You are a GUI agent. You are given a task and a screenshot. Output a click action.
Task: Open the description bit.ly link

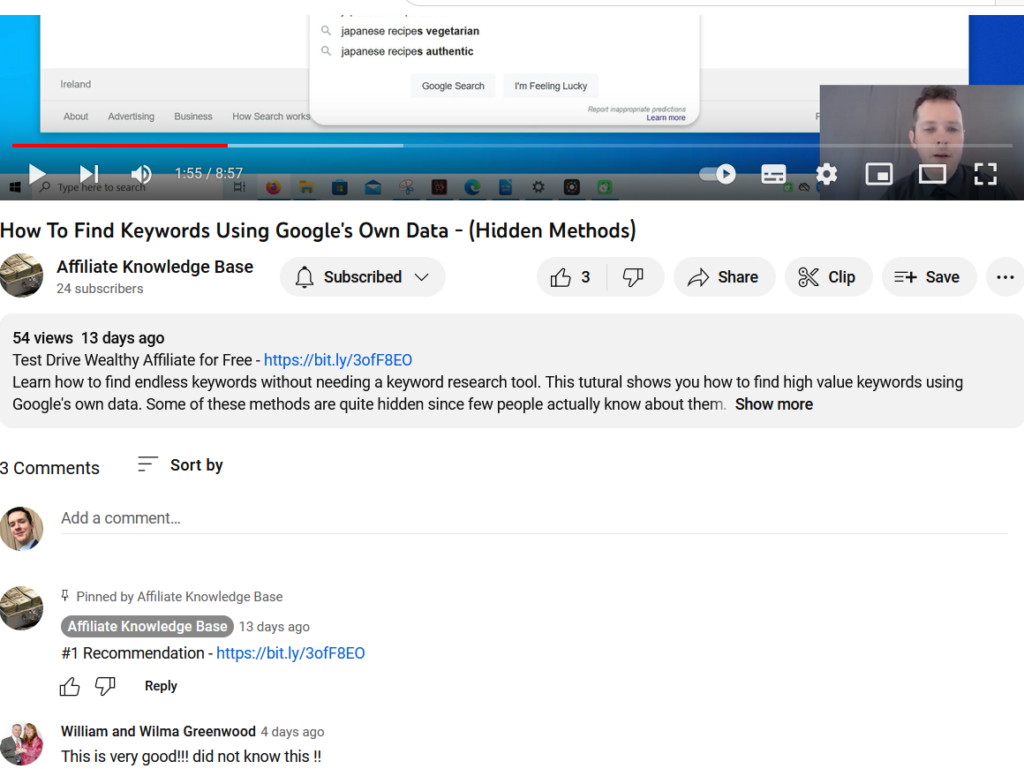[338, 360]
